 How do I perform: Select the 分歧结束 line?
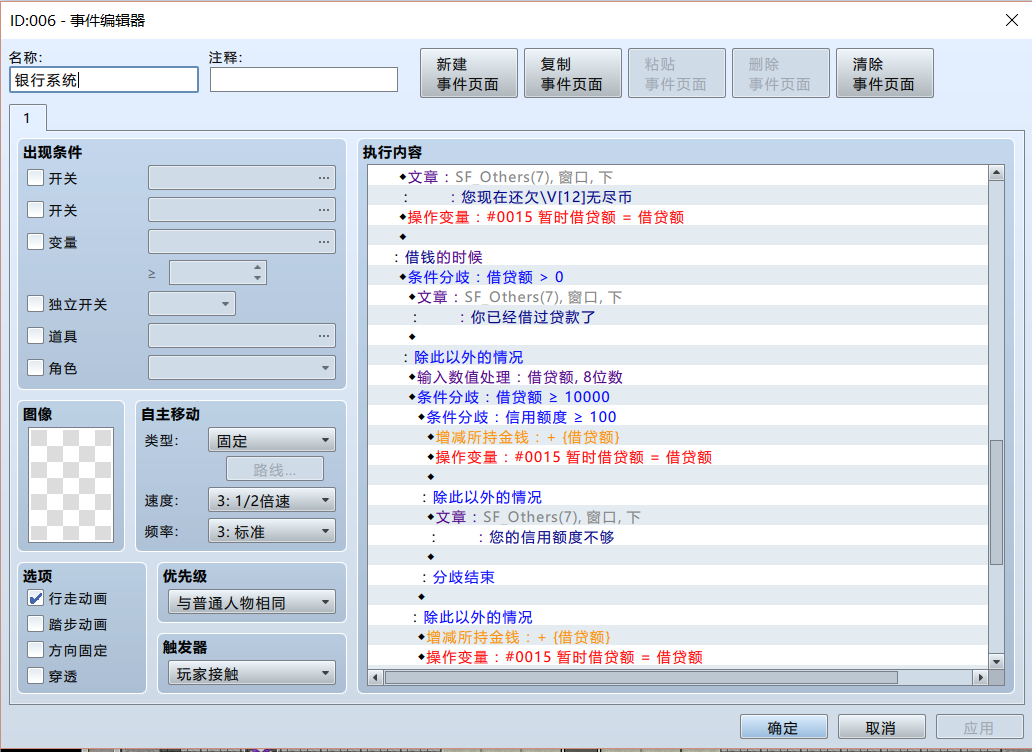678,577
